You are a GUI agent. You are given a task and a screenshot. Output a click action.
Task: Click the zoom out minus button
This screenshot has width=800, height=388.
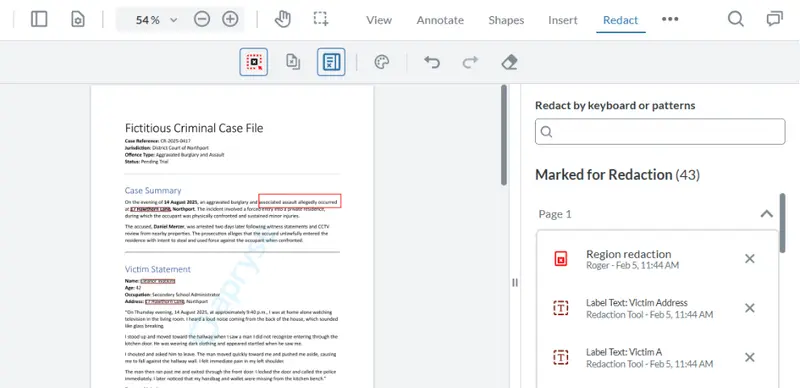(x=202, y=19)
